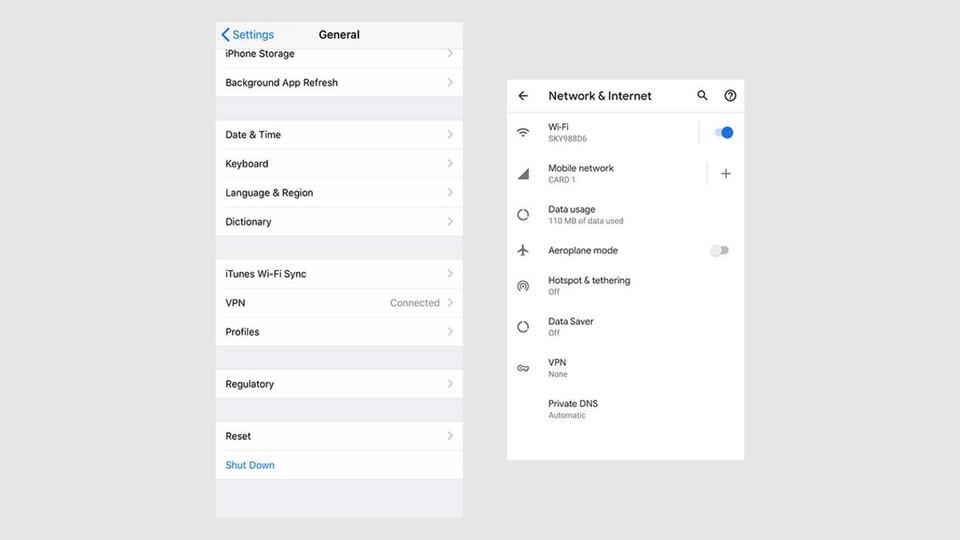This screenshot has width=960, height=540.
Task: Open Date & Time settings
Action: click(339, 135)
